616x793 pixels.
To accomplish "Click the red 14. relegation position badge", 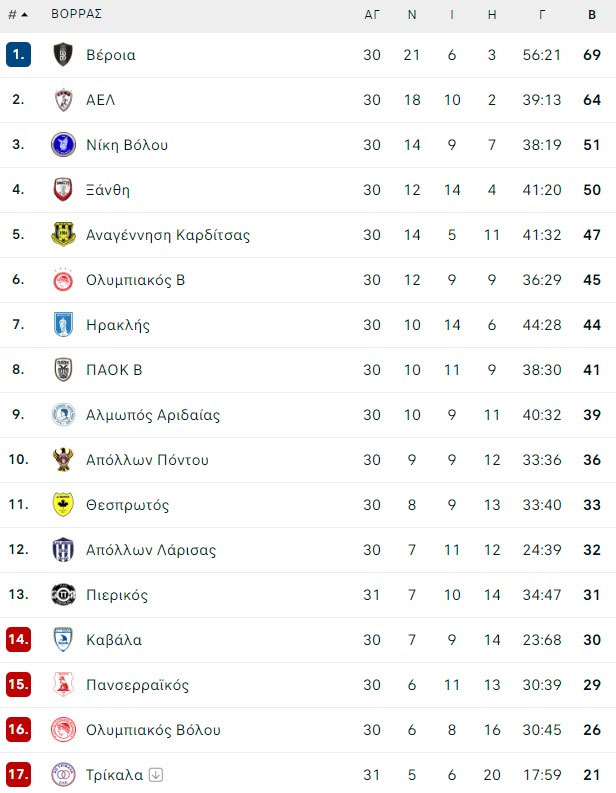I will click(x=18, y=640).
